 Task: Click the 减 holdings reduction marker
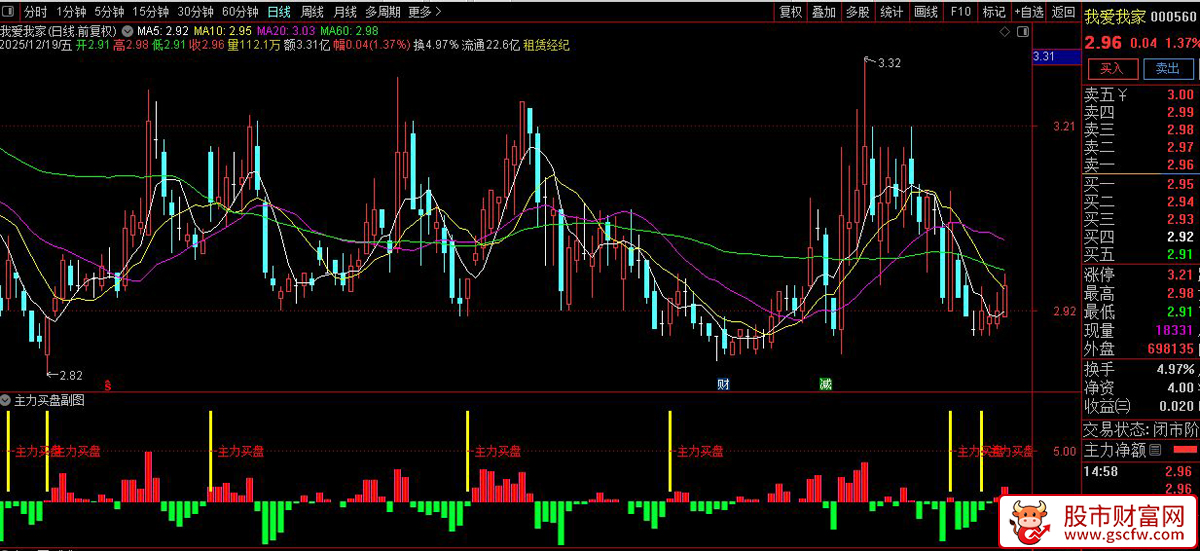point(825,384)
